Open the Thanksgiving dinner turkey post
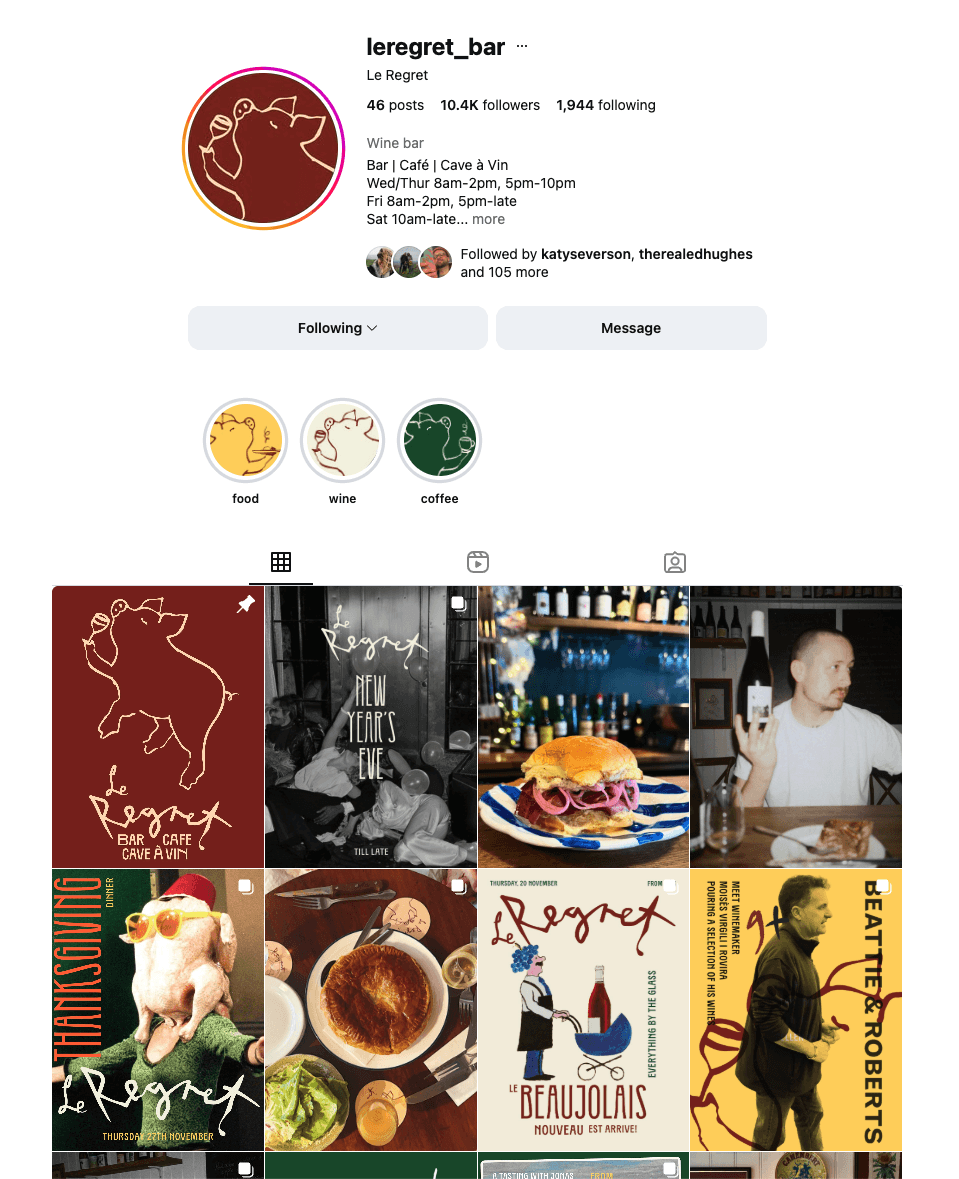The height and width of the screenshot is (1179, 959). (158, 1010)
